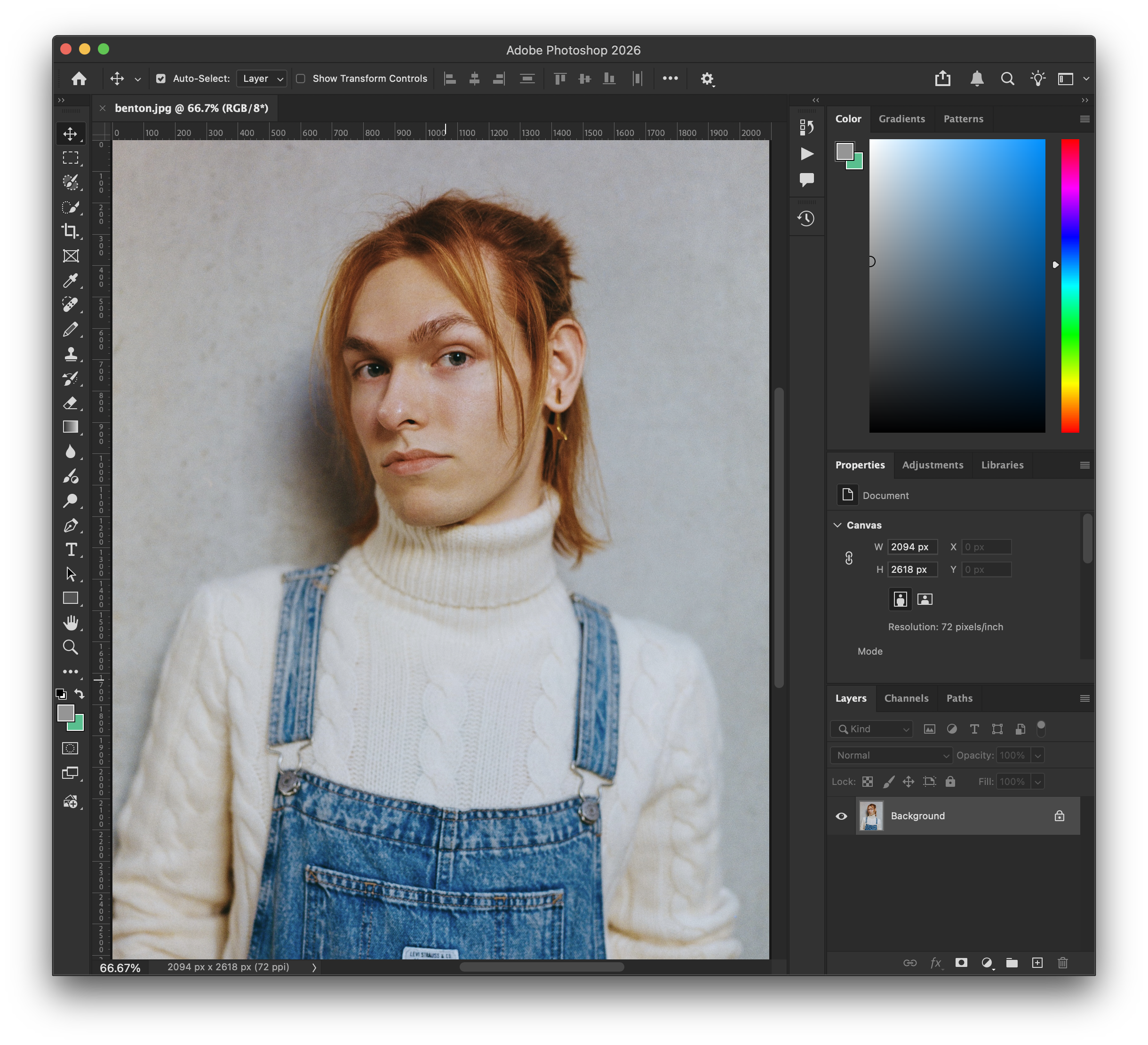Viewport: 1148px width, 1045px height.
Task: Open the Auto-Select Layer dropdown
Action: click(262, 79)
